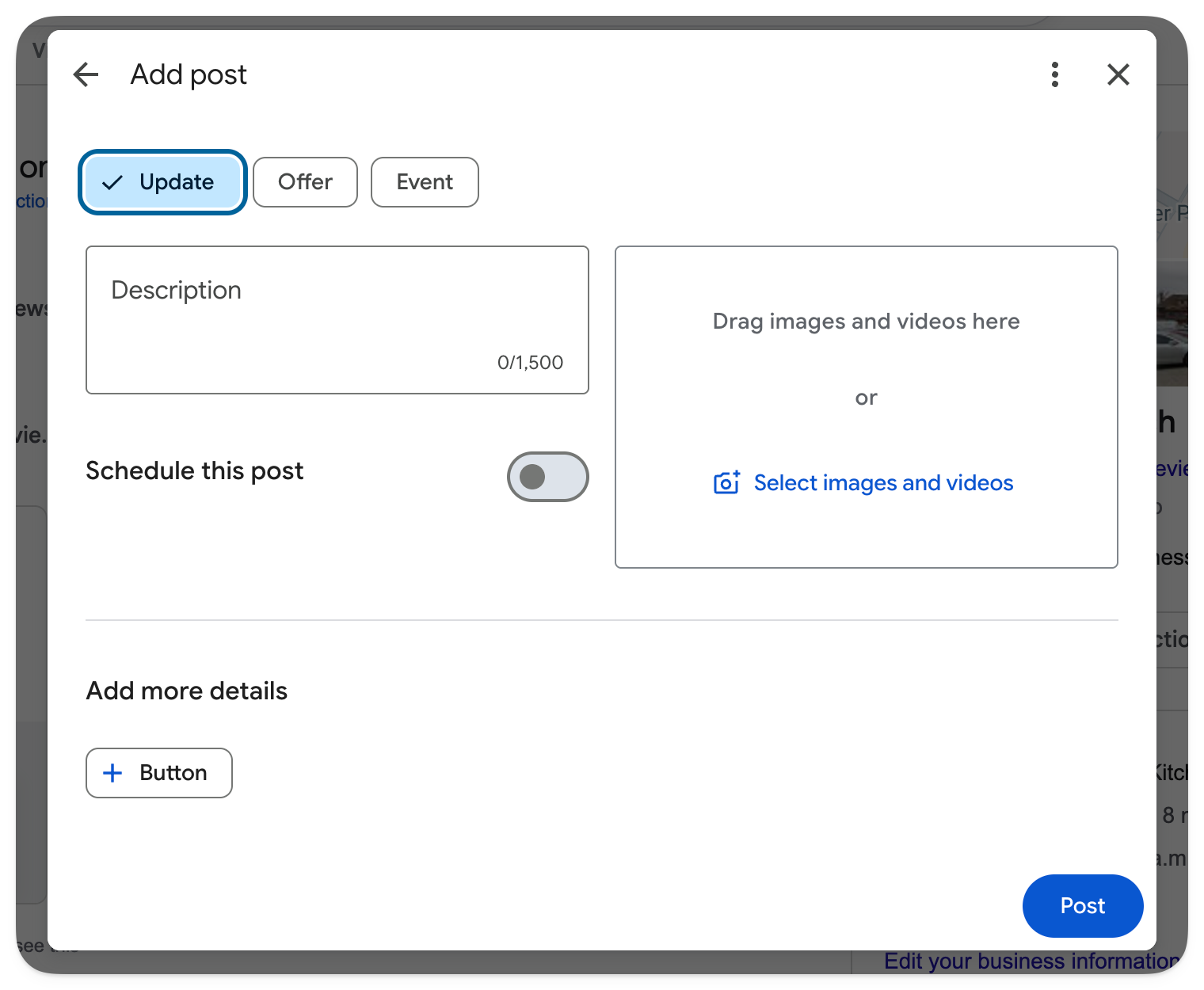Click the Add post dialog title
Image resolution: width=1204 pixels, height=990 pixels.
pyautogui.click(x=189, y=74)
